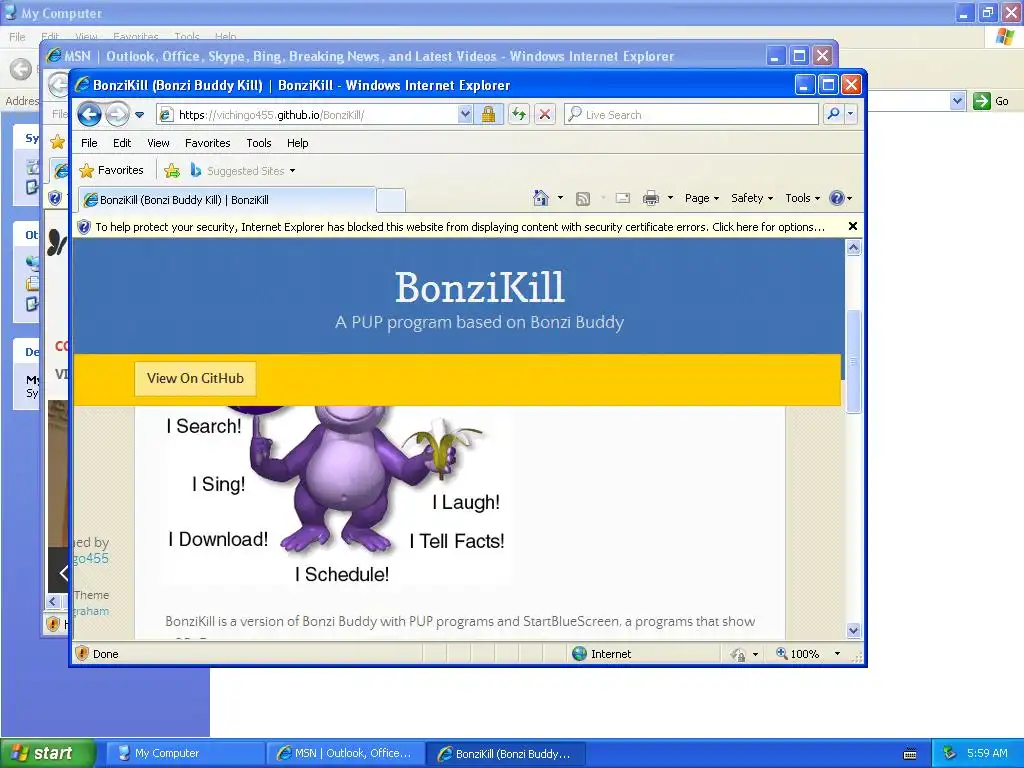
Task: Click MSN window favorites star icon
Action: 57,142
